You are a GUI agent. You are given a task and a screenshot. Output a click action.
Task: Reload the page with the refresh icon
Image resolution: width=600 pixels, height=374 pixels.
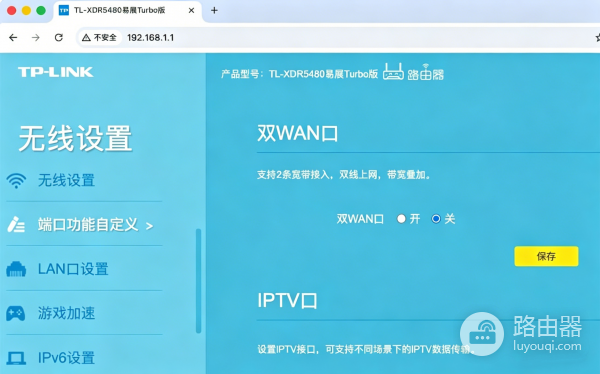point(59,38)
